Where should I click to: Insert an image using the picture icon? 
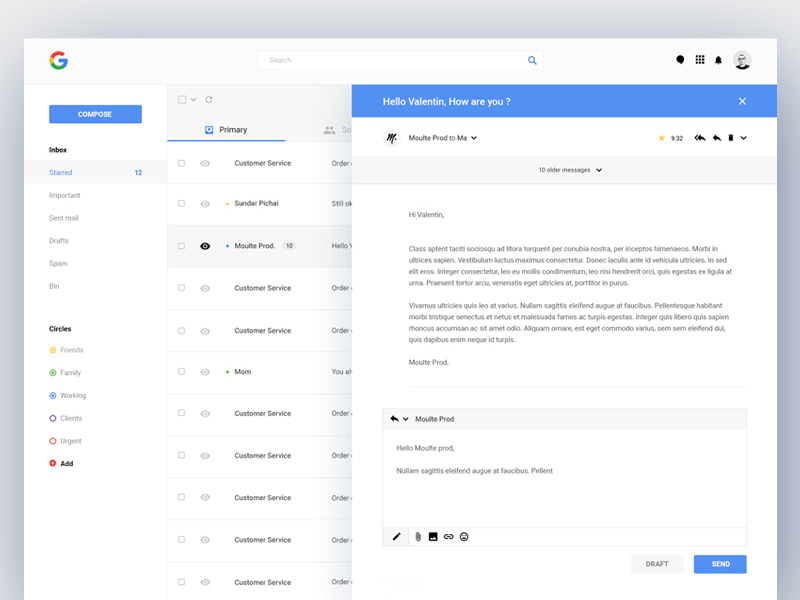(433, 537)
